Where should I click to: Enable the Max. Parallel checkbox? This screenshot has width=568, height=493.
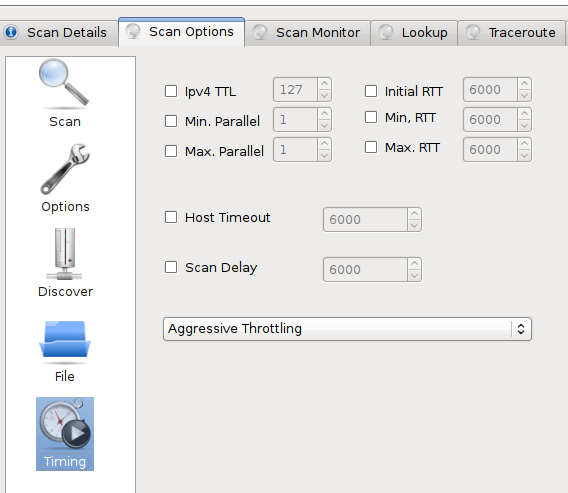tap(171, 151)
